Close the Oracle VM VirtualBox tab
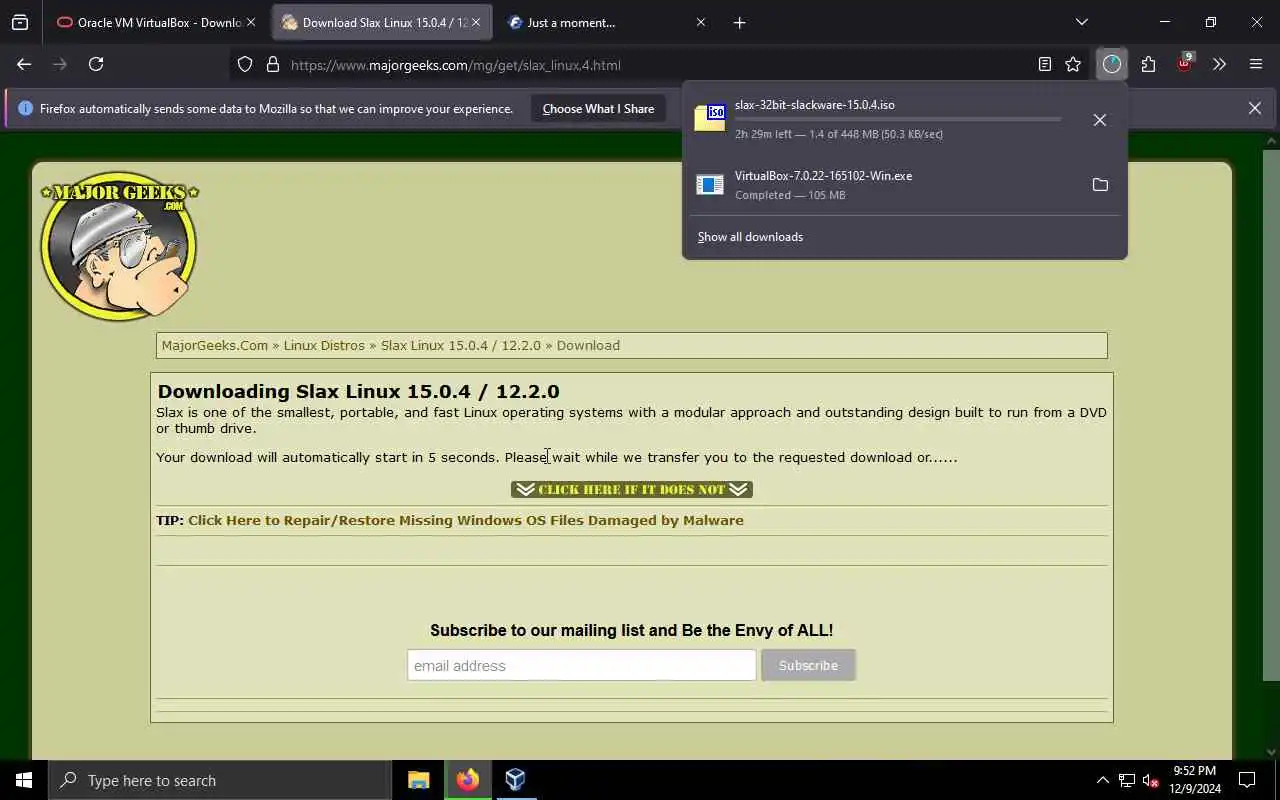Viewport: 1280px width, 800px height. tap(251, 22)
